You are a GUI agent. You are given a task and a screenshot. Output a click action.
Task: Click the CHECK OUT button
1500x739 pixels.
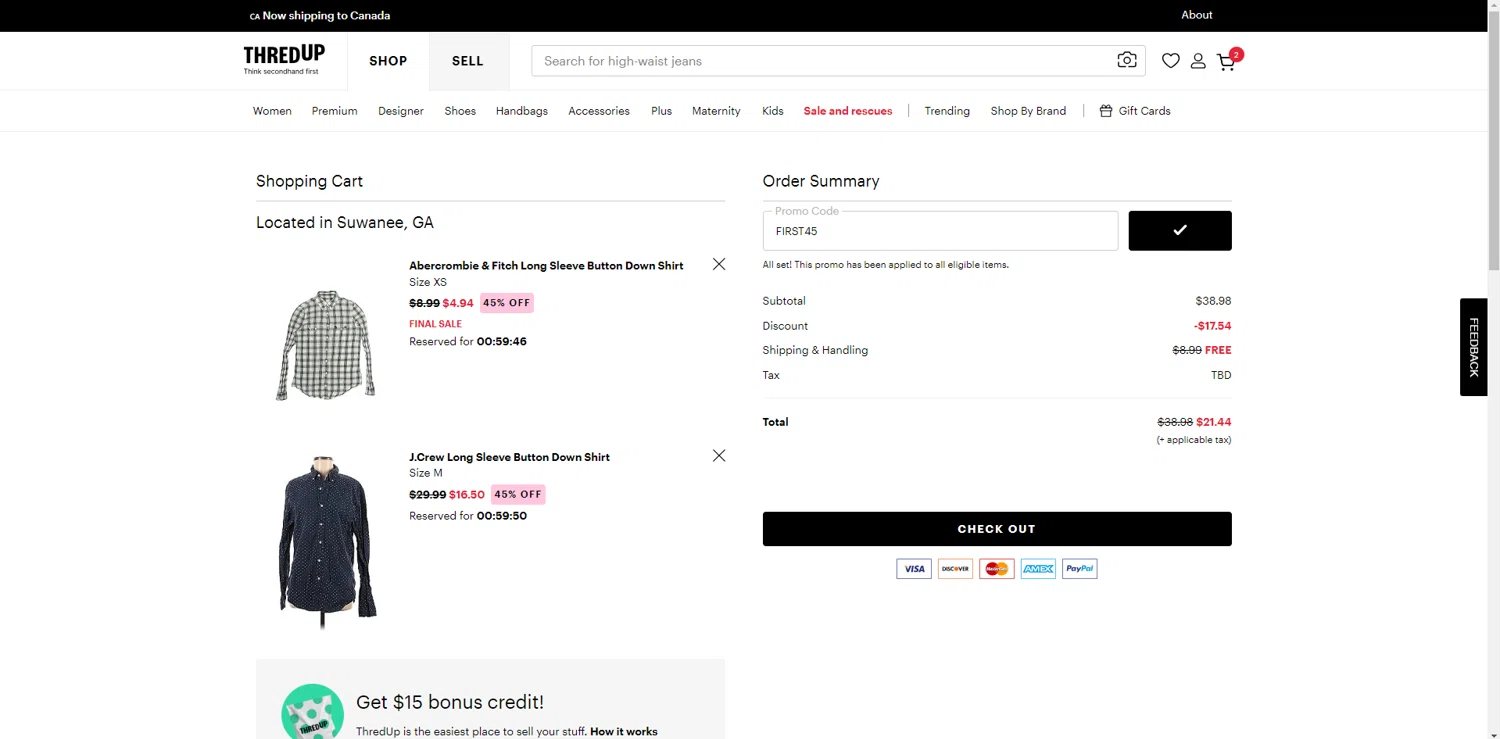click(997, 529)
